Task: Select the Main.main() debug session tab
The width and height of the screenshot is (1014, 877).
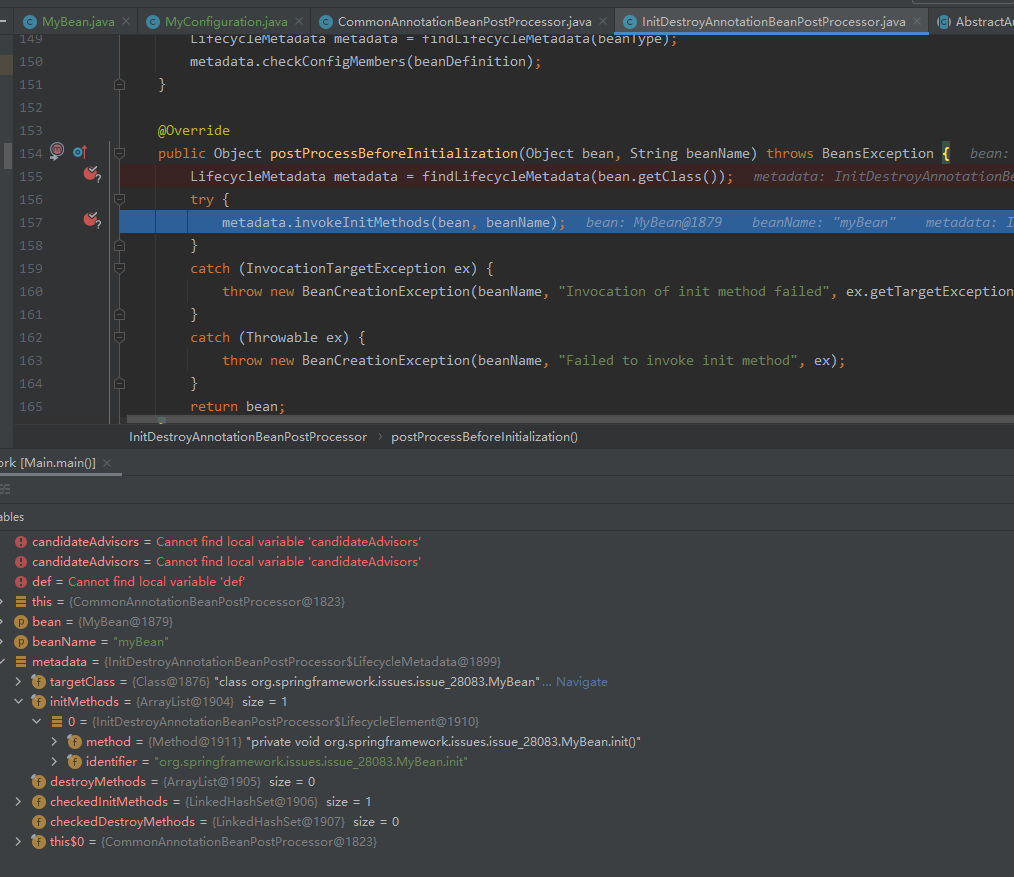Action: click(48, 463)
